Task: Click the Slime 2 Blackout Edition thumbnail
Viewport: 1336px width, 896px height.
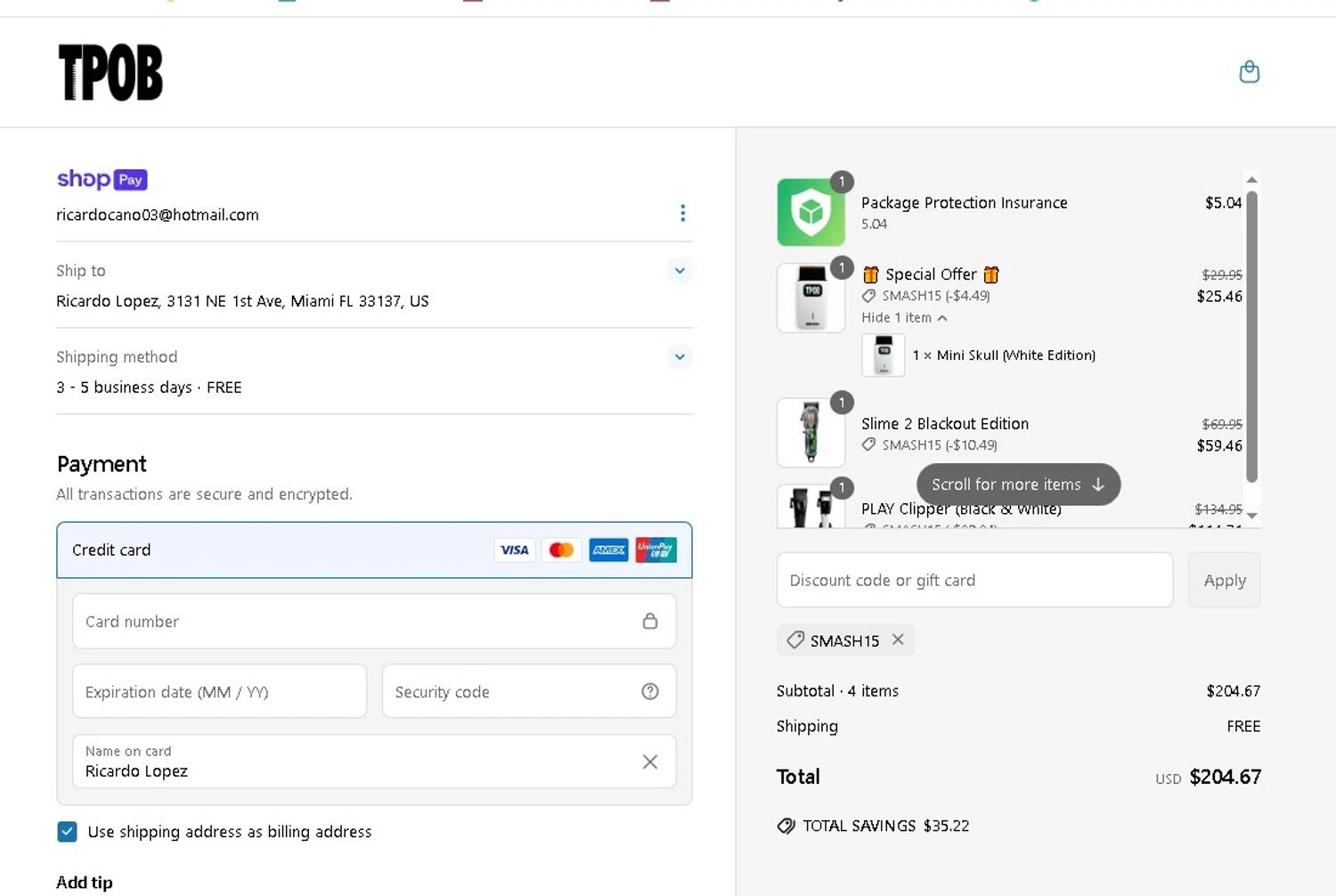Action: (x=811, y=433)
